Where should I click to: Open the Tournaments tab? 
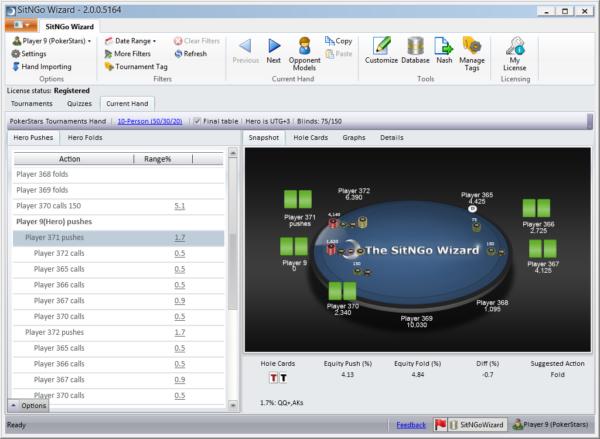[31, 102]
